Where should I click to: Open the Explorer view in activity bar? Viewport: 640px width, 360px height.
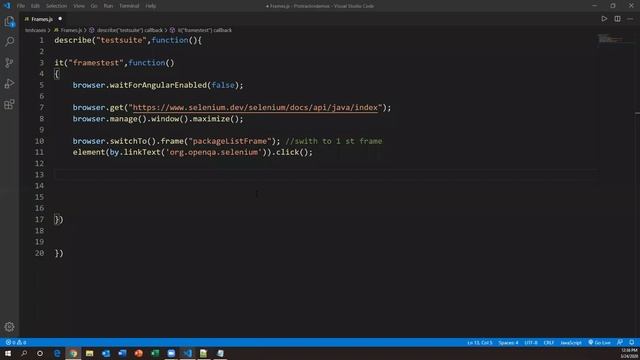tap(9, 21)
